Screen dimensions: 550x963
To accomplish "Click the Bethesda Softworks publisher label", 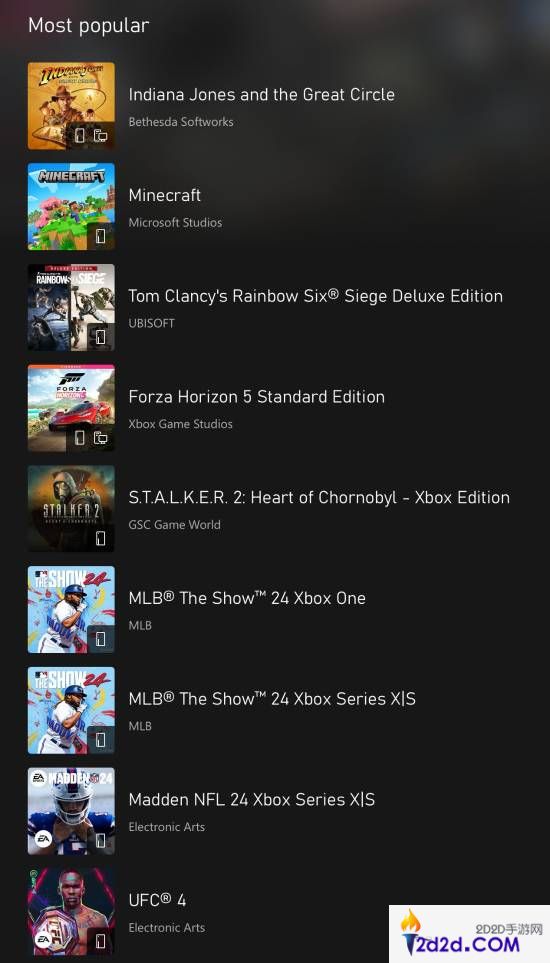I will pos(181,122).
